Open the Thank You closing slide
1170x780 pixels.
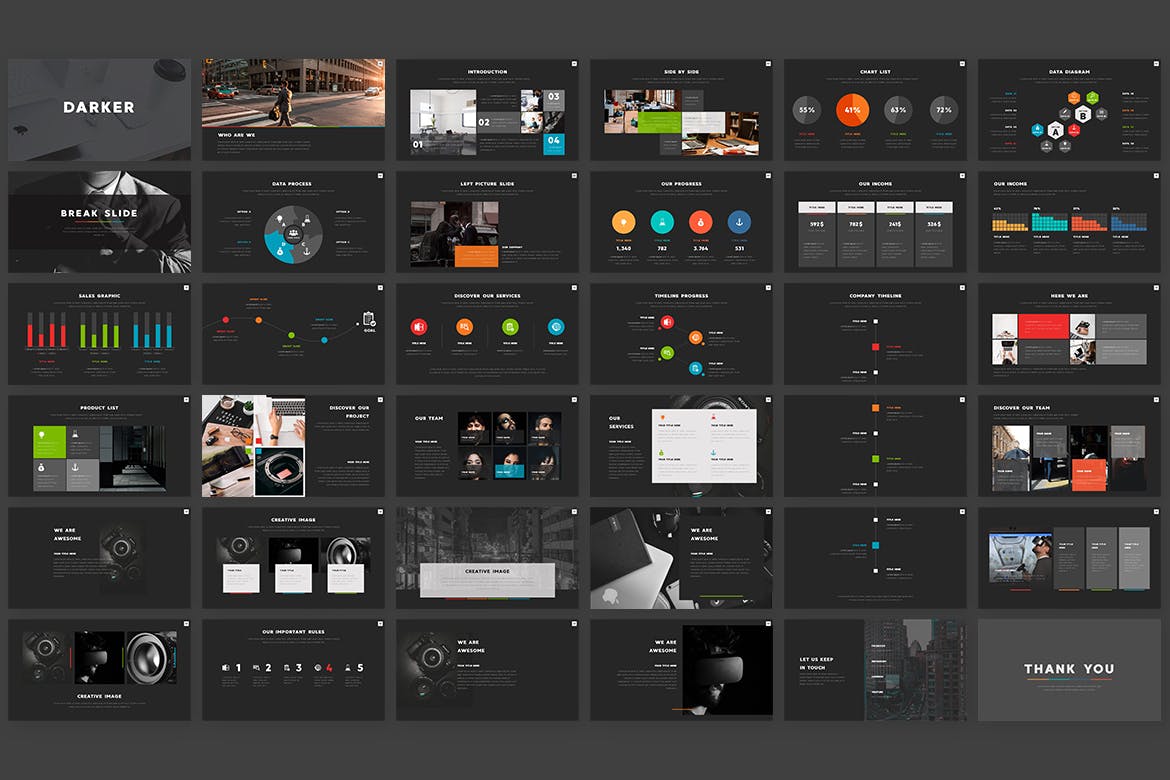(x=1069, y=670)
